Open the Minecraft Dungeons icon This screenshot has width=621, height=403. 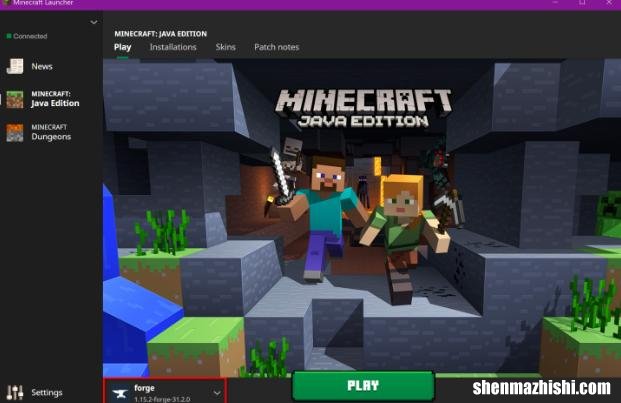pos(15,132)
